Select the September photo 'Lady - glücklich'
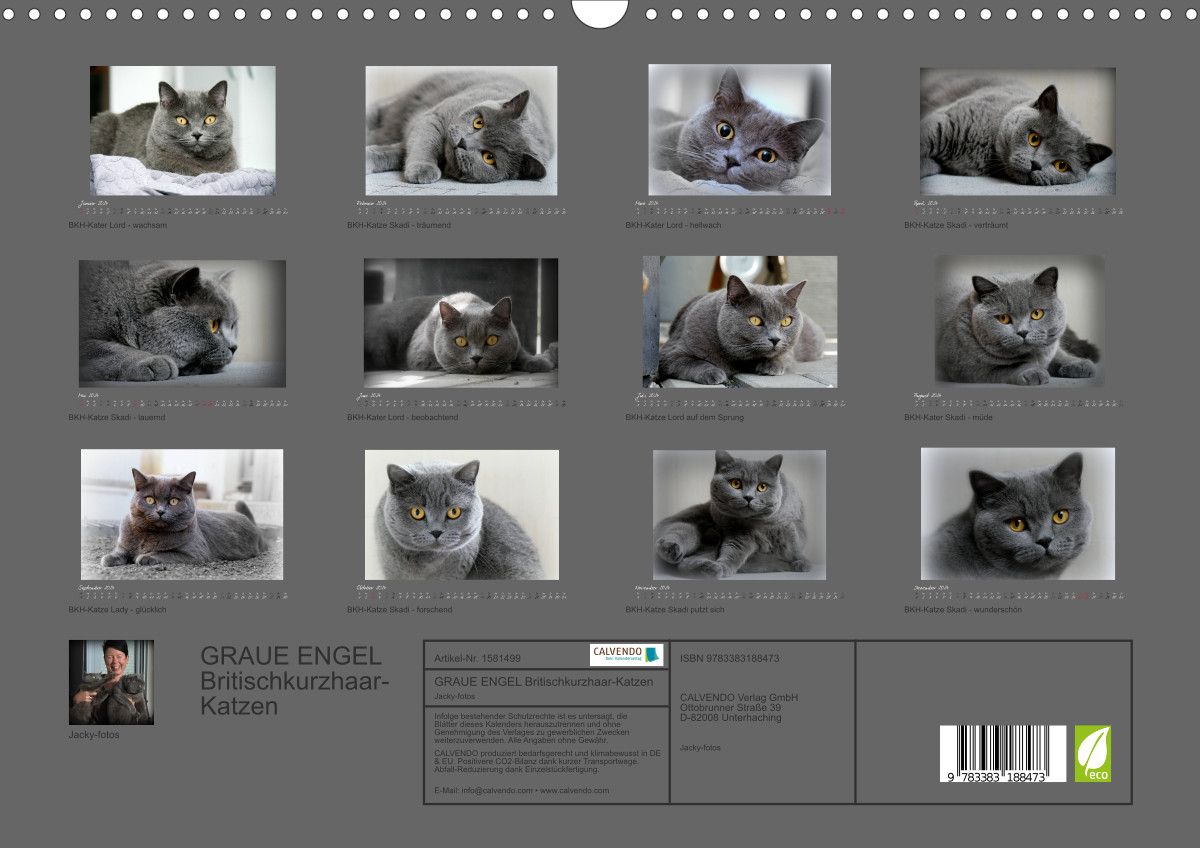This screenshot has width=1200, height=848. (182, 514)
